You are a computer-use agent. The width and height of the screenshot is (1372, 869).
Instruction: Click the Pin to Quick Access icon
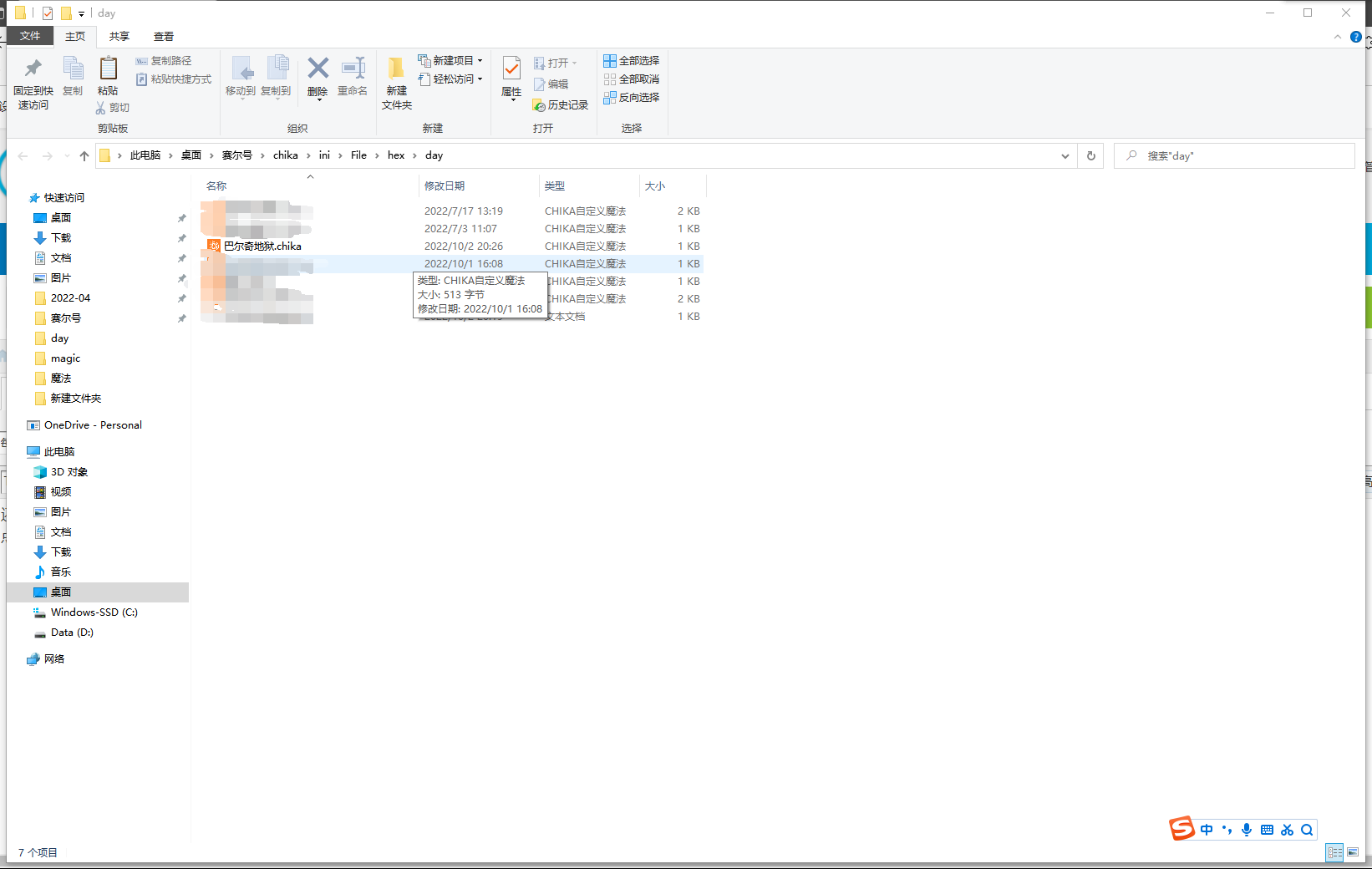(33, 69)
